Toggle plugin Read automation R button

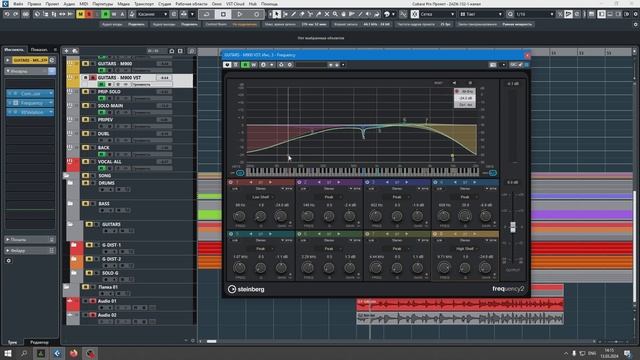[245, 64]
